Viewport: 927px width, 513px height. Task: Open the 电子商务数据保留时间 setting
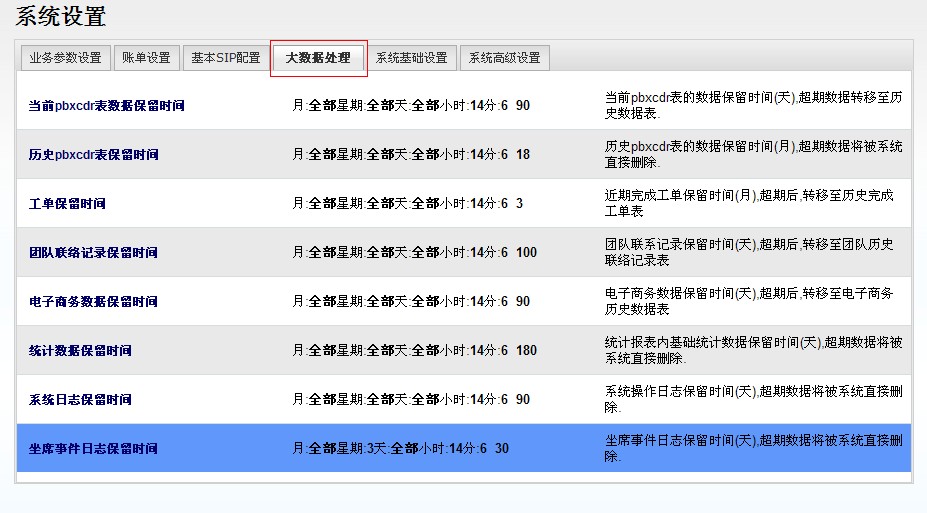point(93,302)
